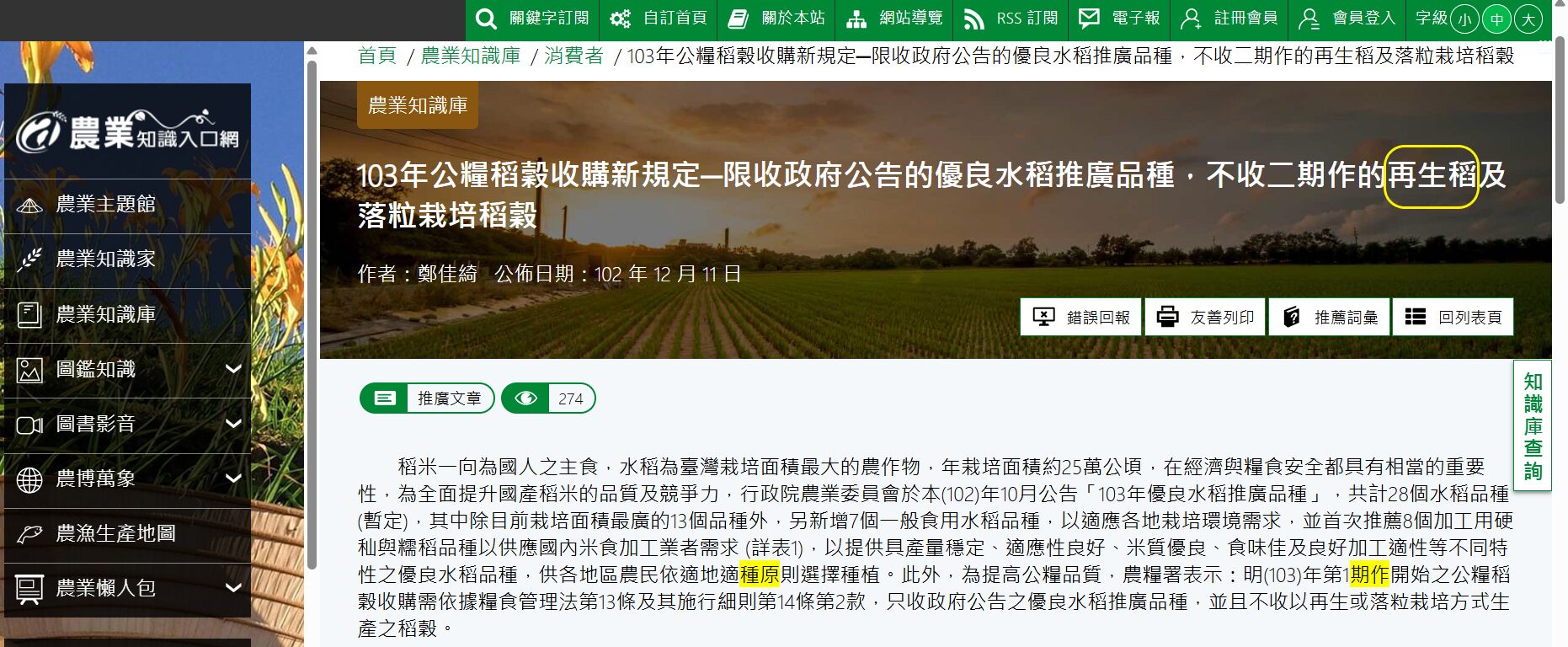Open the 知識庫查詢 side tab
The width and height of the screenshot is (1568, 647).
tap(1533, 425)
